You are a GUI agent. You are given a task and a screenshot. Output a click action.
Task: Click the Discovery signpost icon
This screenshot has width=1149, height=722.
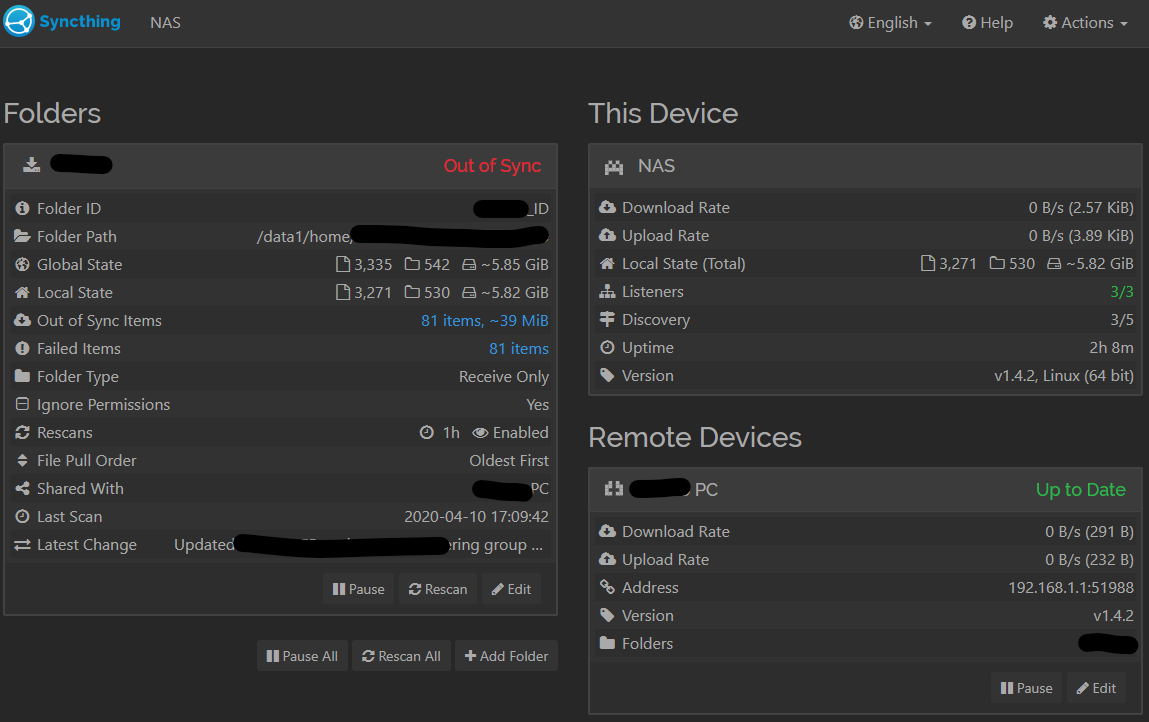pos(607,320)
